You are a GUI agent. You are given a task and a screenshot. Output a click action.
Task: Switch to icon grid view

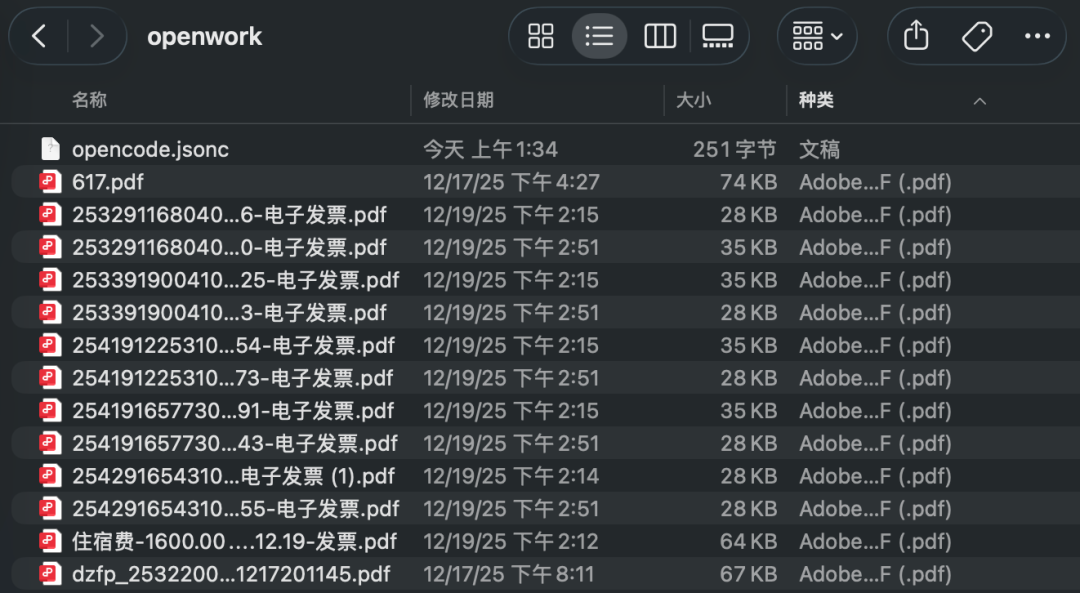point(541,37)
